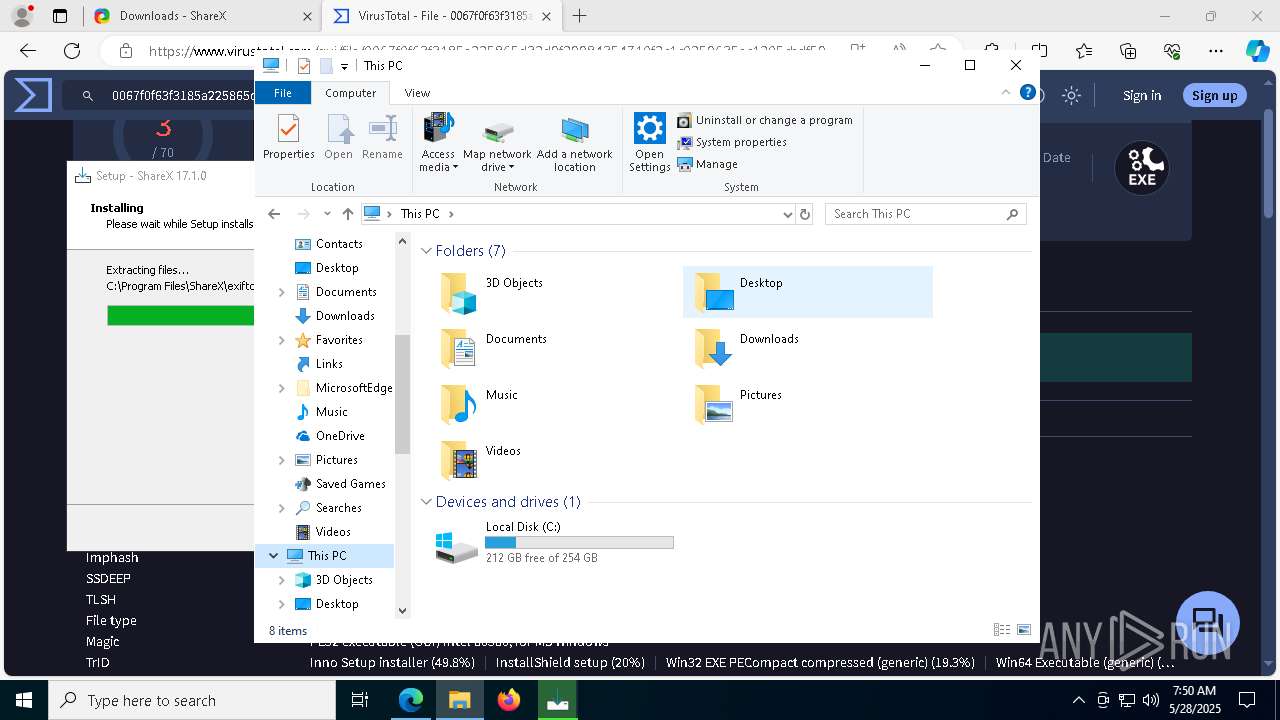Screen dimensions: 1280x720
Task: Open Quick Access Toolbar customize dropdown
Action: click(344, 66)
